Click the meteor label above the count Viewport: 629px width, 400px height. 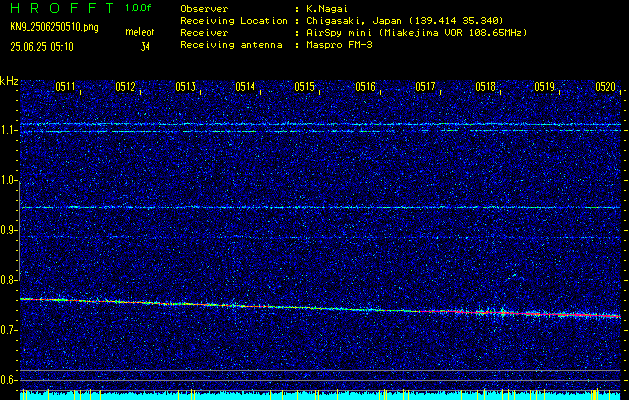coord(140,32)
